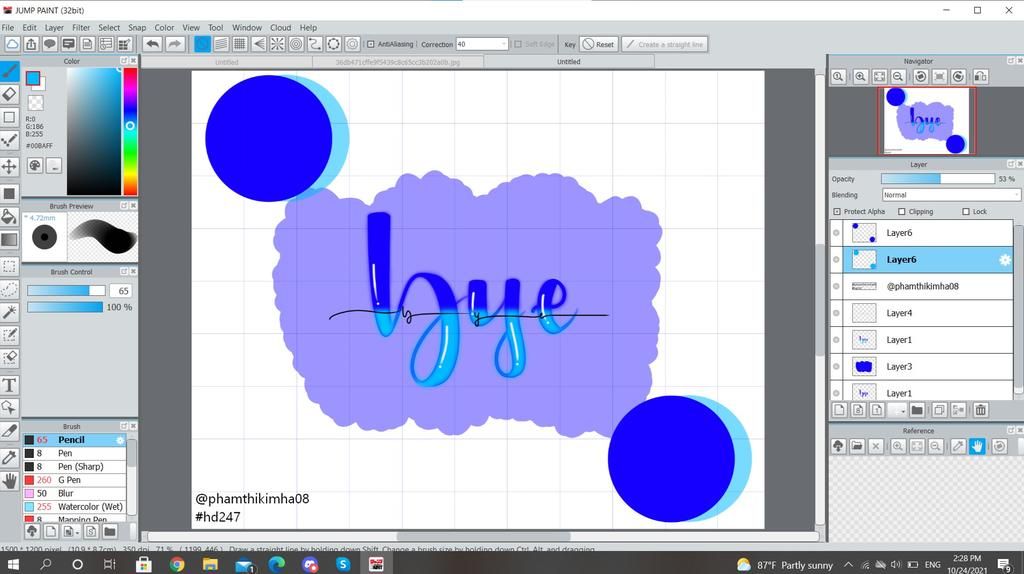This screenshot has height=574, width=1024.
Task: Toggle visibility of selected Layer6
Action: tap(836, 260)
